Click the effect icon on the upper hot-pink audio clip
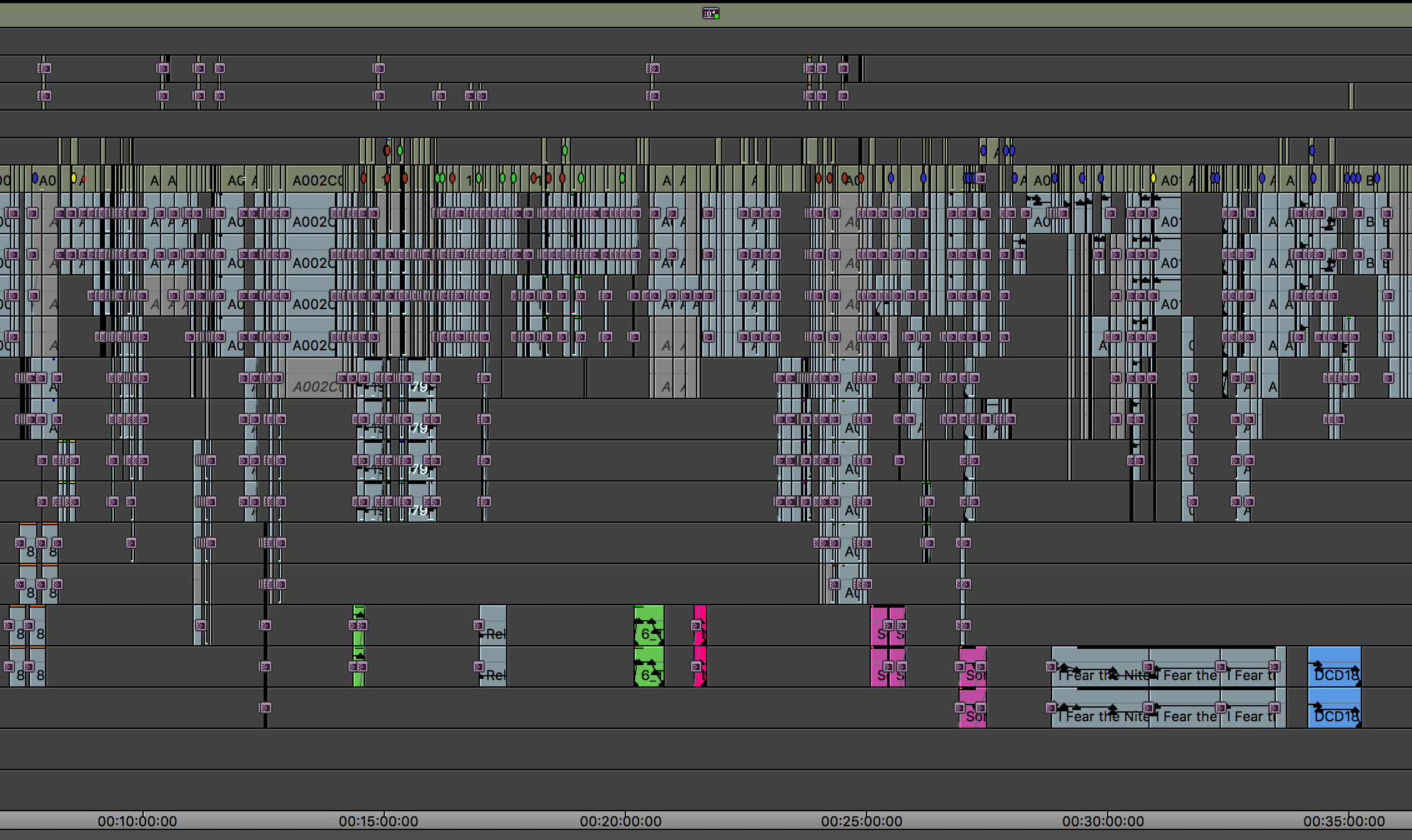 [696, 625]
